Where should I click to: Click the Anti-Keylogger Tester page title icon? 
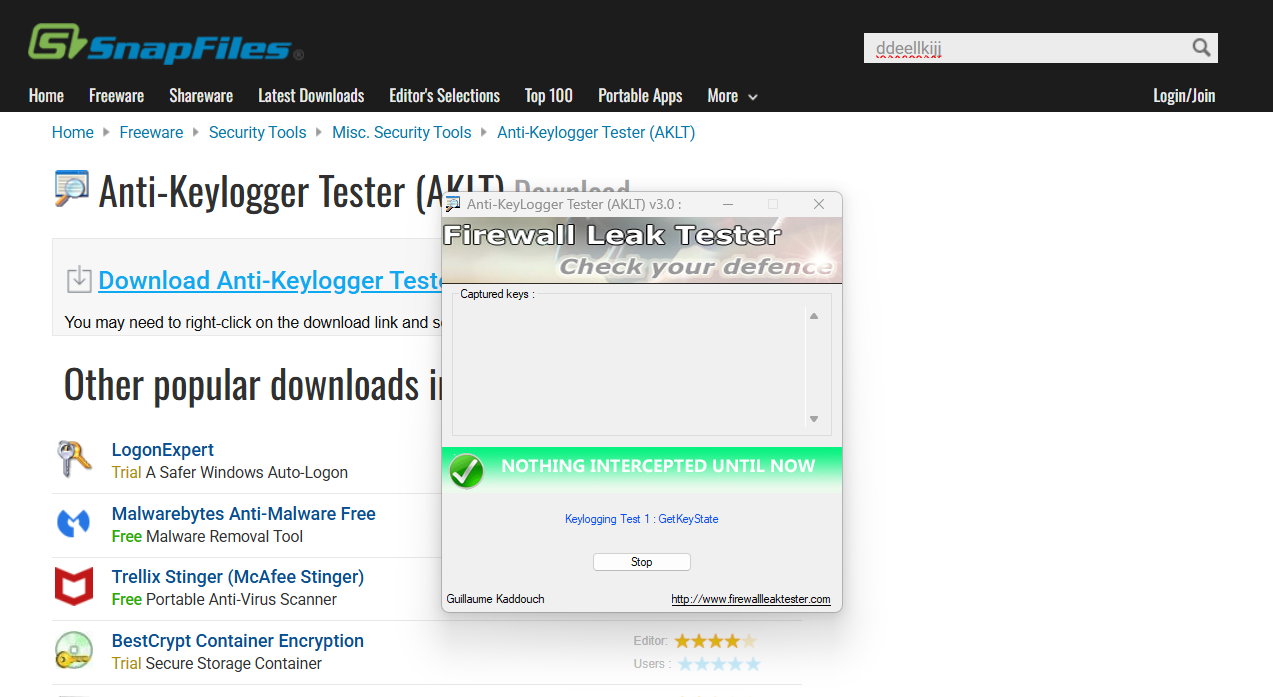(72, 188)
